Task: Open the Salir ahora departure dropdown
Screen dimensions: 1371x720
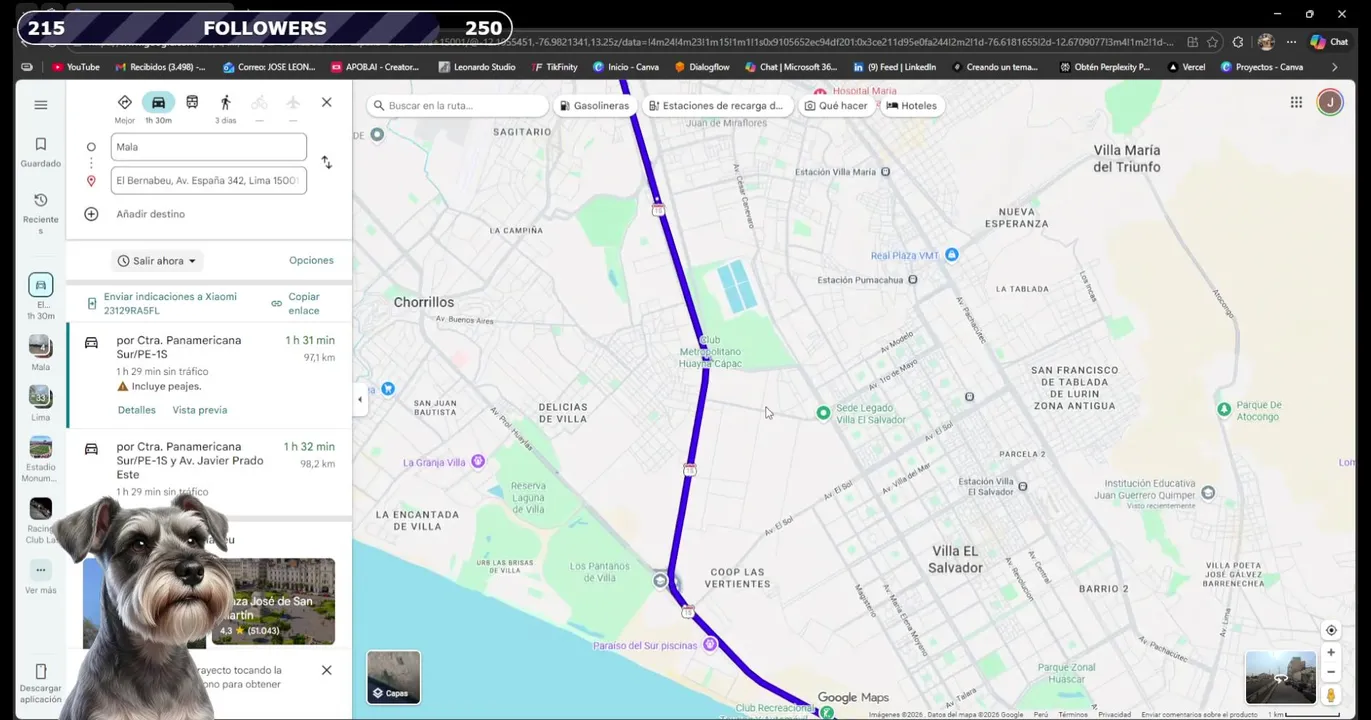Action: [x=157, y=261]
